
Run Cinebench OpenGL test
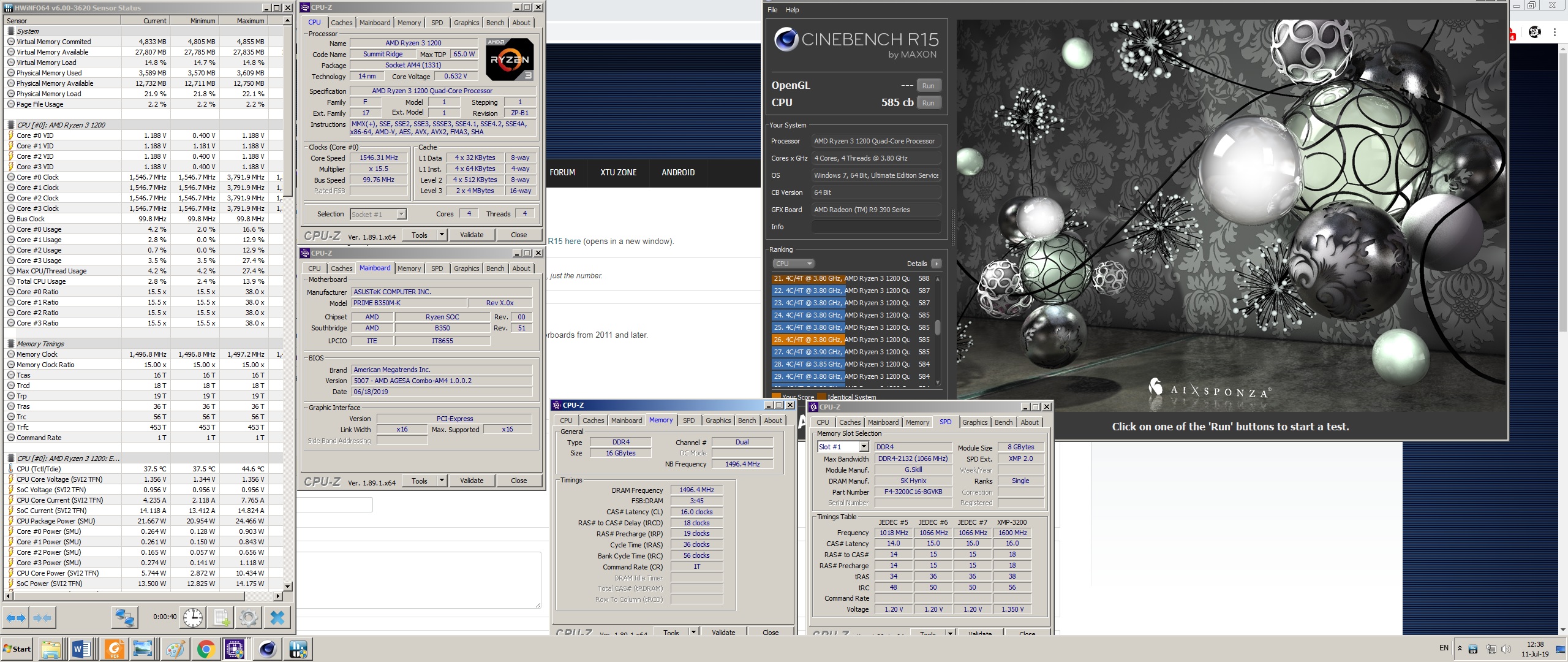pos(929,86)
